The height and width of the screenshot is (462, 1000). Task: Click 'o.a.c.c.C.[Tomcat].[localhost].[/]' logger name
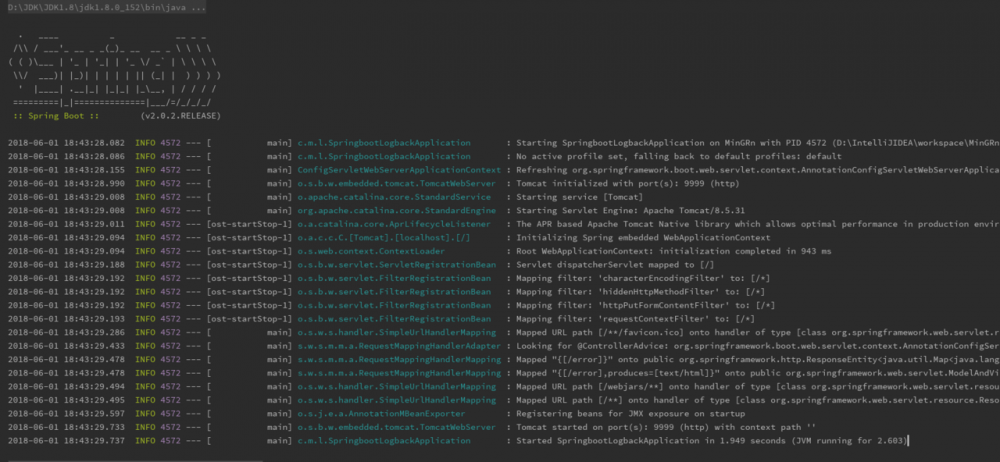384,237
